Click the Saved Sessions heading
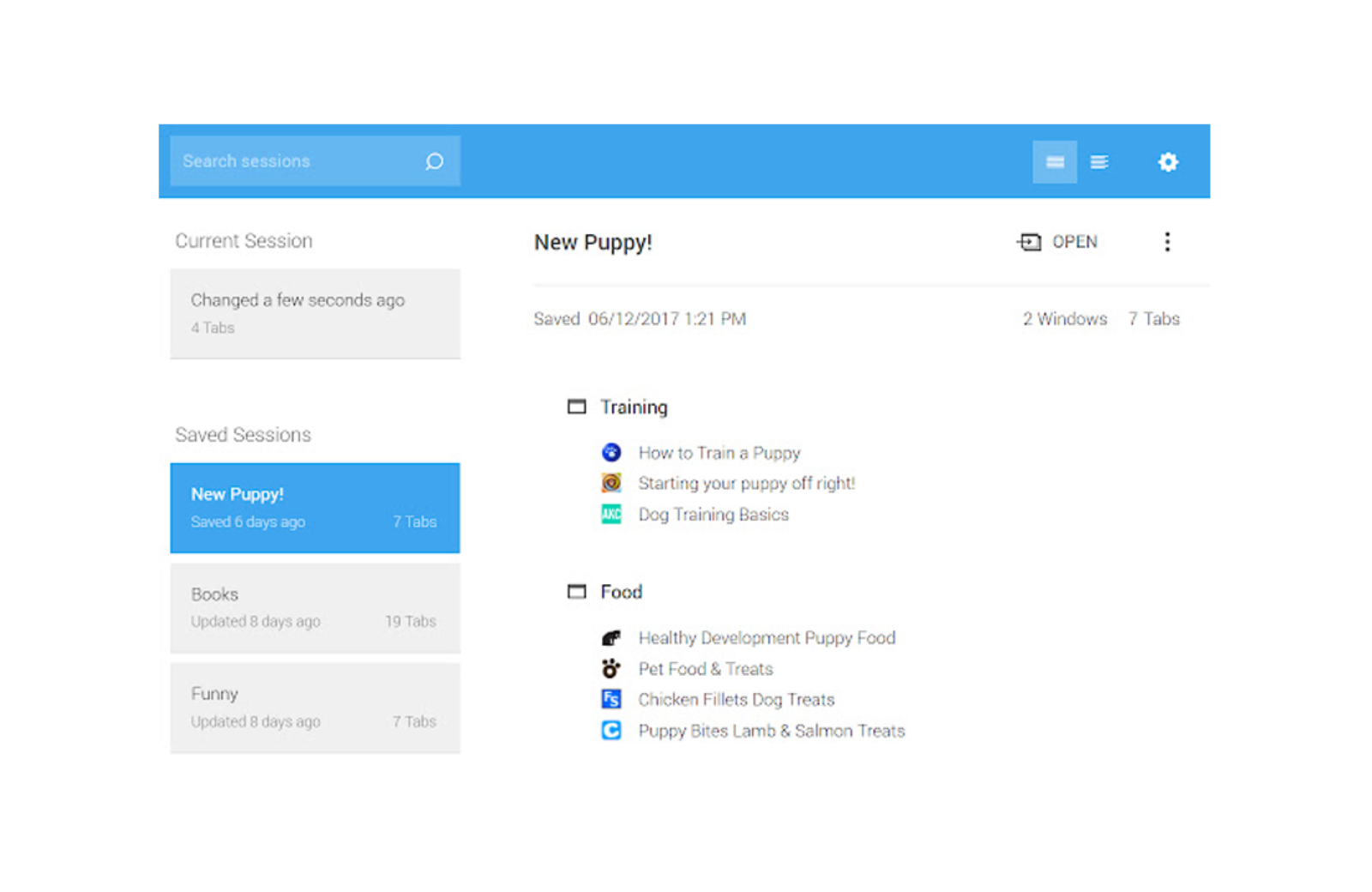Screen dimensions: 1372x892 tap(243, 435)
